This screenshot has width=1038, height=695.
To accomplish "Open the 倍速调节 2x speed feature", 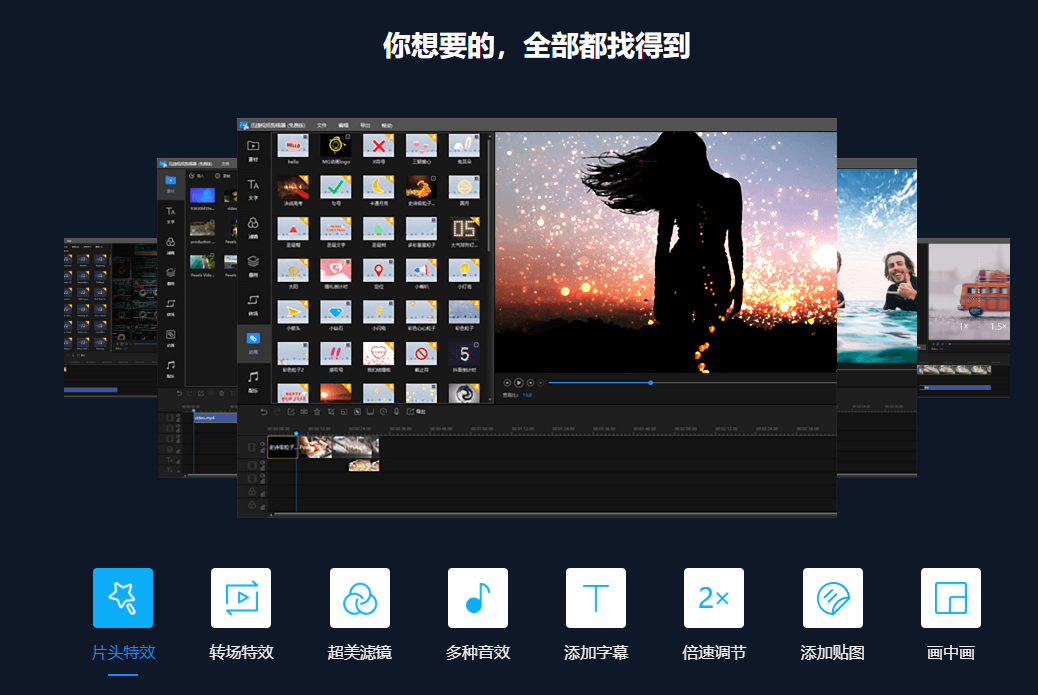I will [x=714, y=615].
